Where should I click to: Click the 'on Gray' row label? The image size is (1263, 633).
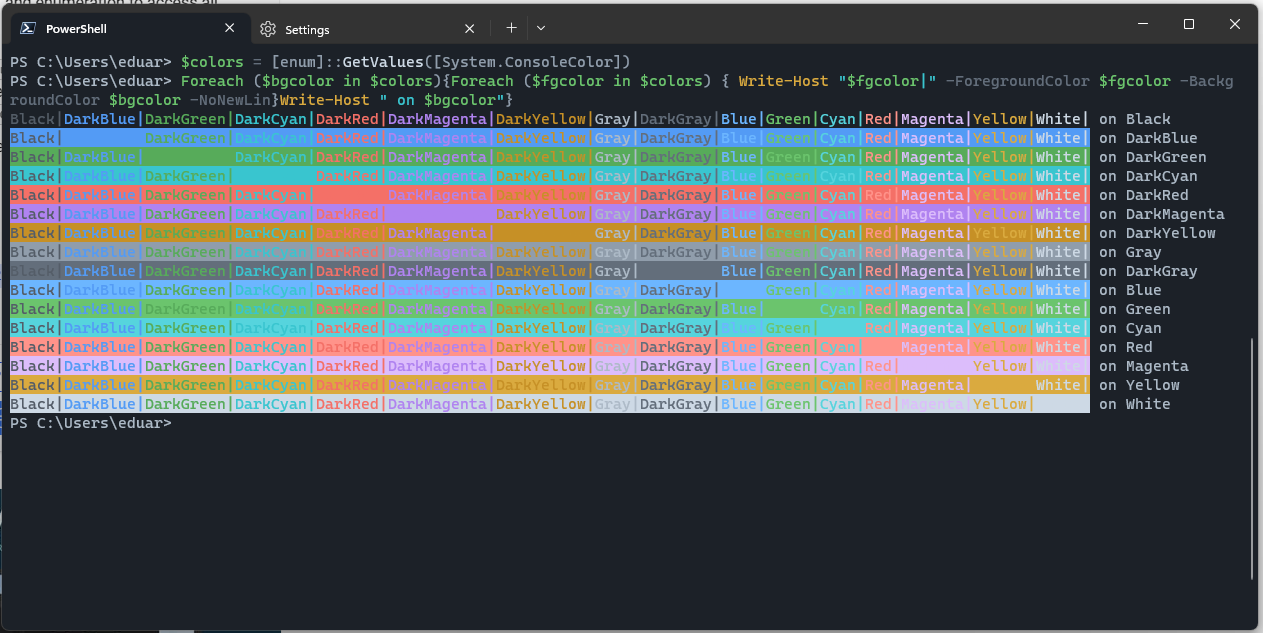[x=1130, y=252]
